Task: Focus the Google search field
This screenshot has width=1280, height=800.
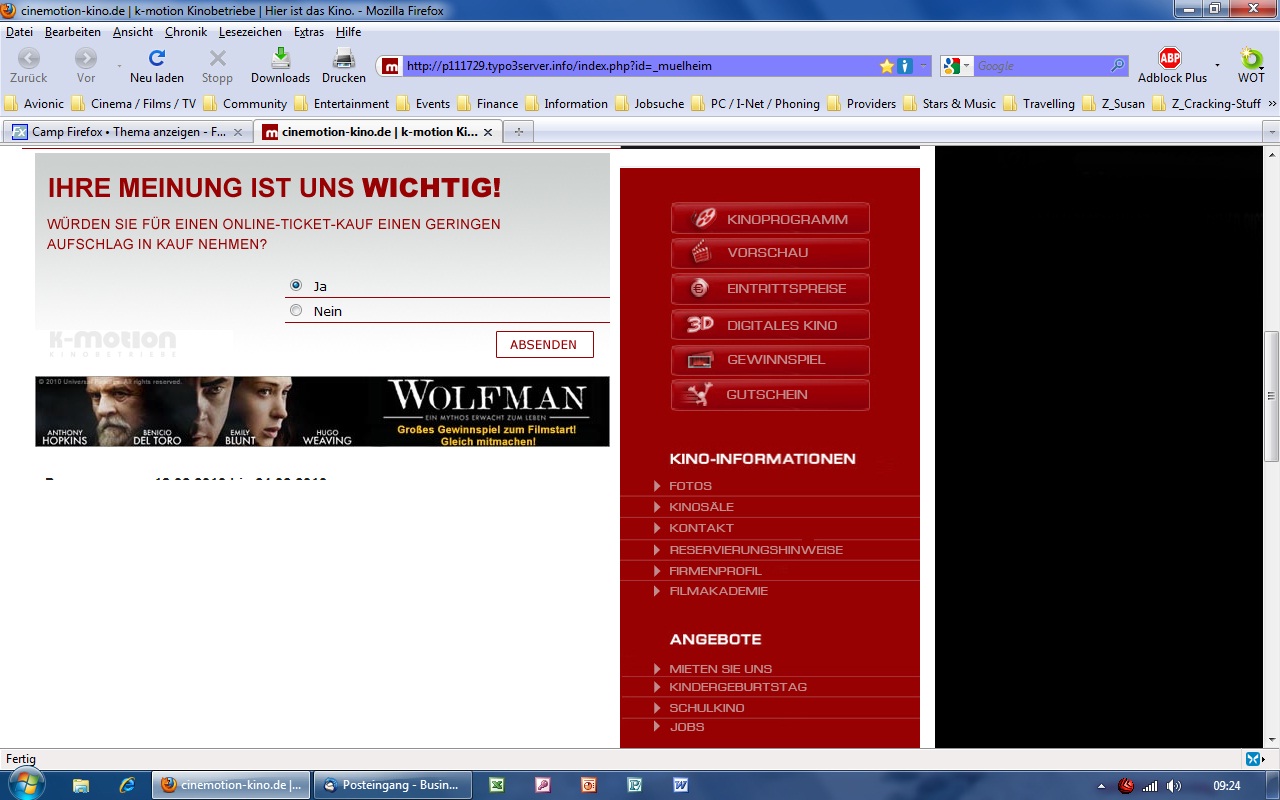Action: pyautogui.click(x=1040, y=66)
